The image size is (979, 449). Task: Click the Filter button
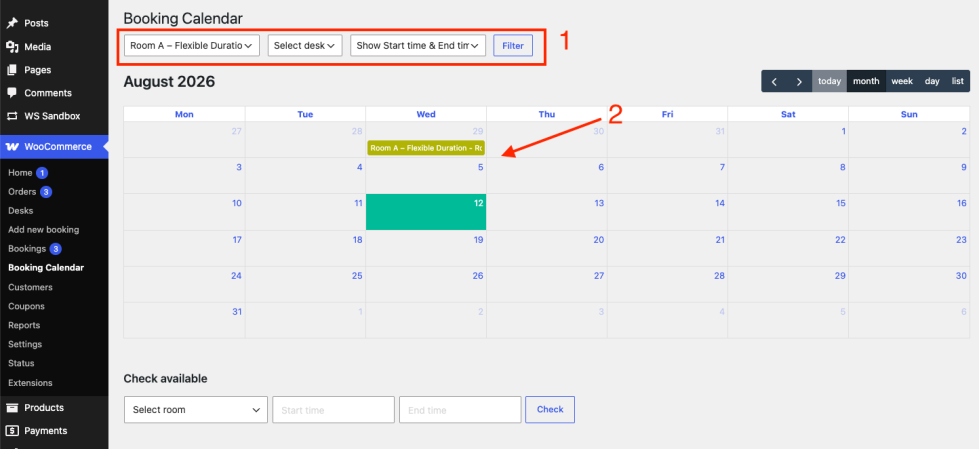point(513,46)
